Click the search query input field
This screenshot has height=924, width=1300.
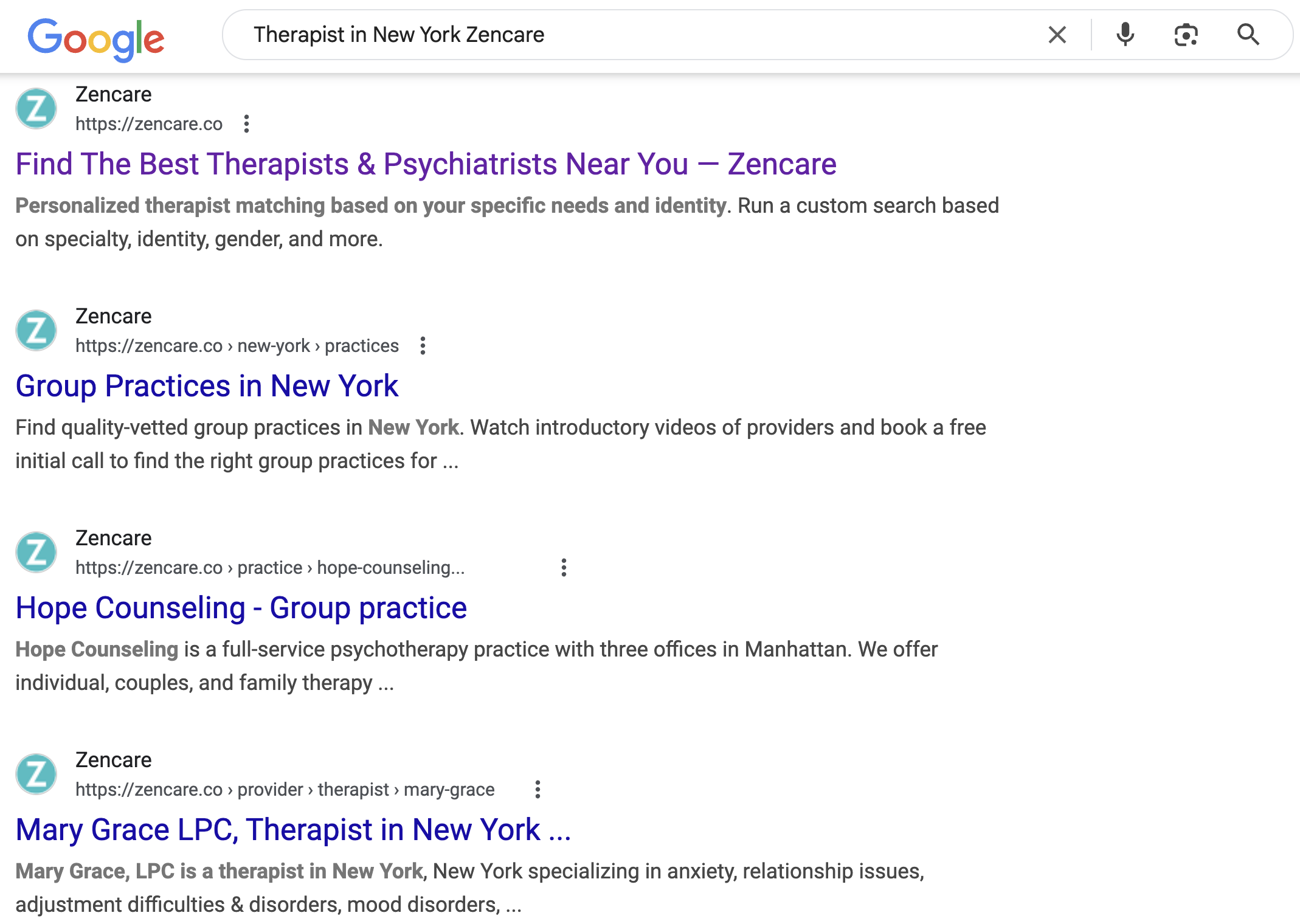coord(638,35)
